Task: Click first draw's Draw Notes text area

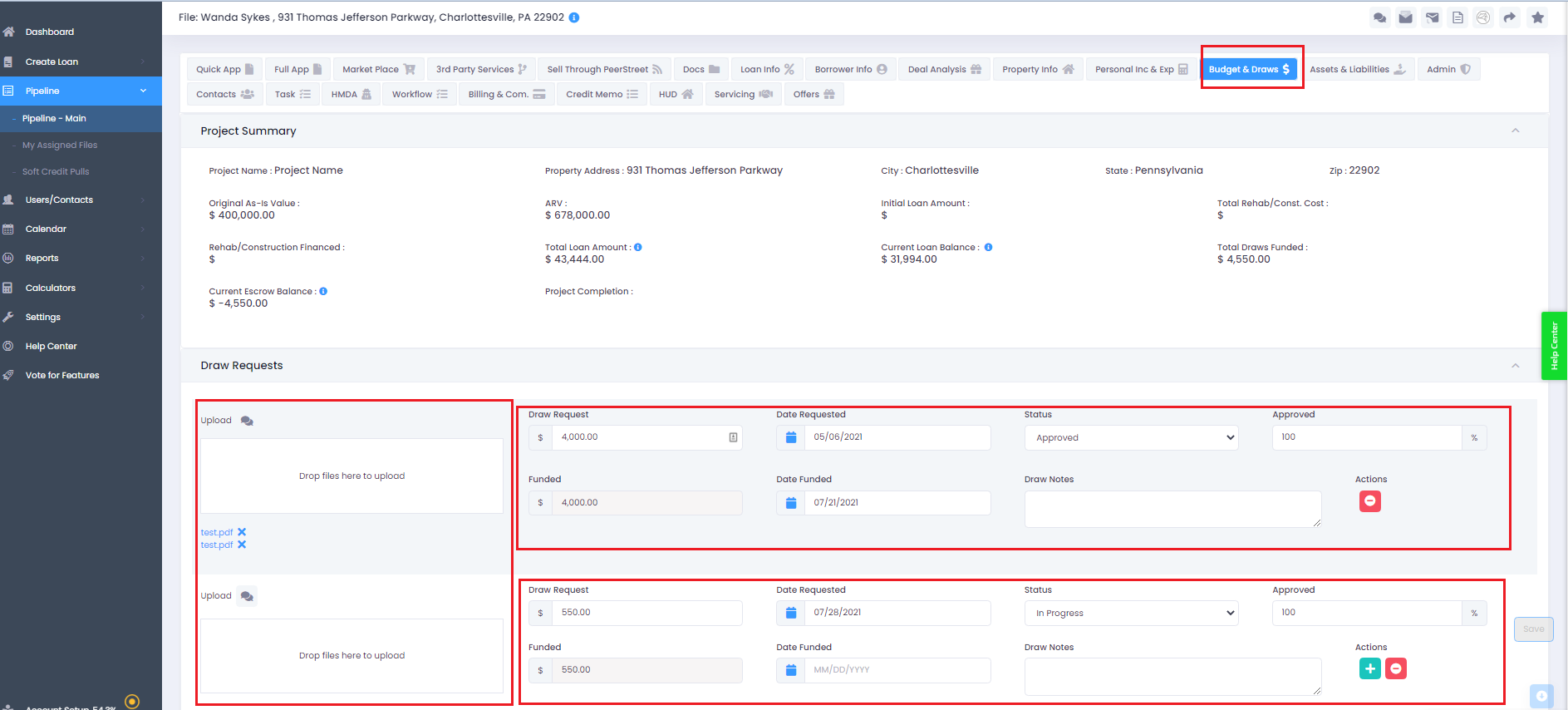Action: [x=1172, y=509]
